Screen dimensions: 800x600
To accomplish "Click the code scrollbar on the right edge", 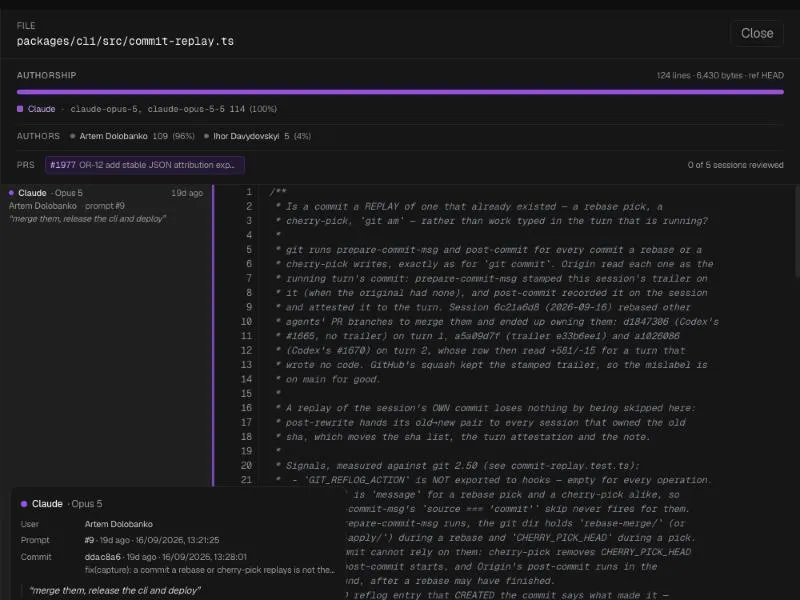I will click(797, 232).
